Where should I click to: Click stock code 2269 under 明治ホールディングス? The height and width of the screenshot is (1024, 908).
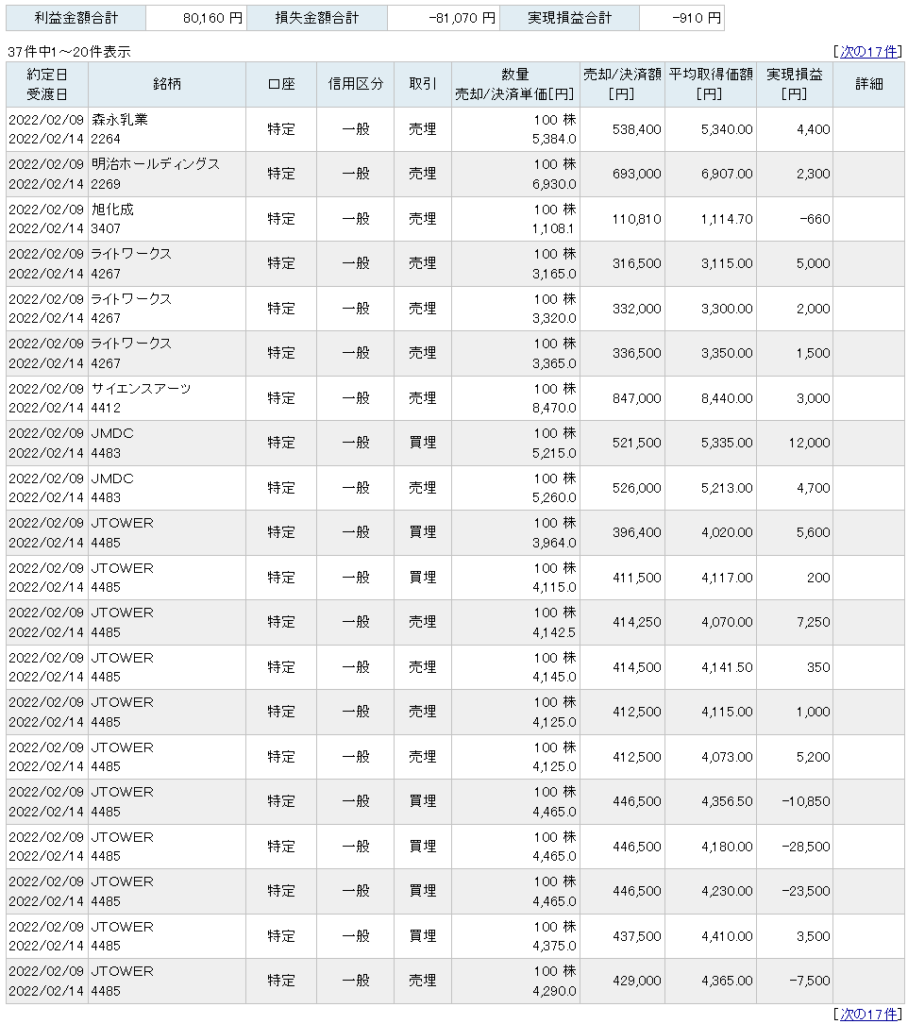click(x=105, y=184)
